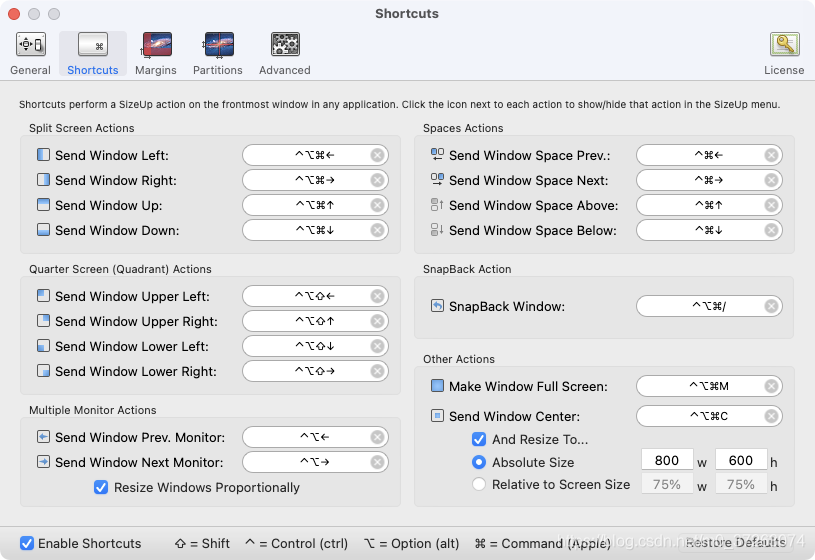815x560 pixels.
Task: Toggle the Enable Shortcuts checkbox
Action: pos(27,543)
